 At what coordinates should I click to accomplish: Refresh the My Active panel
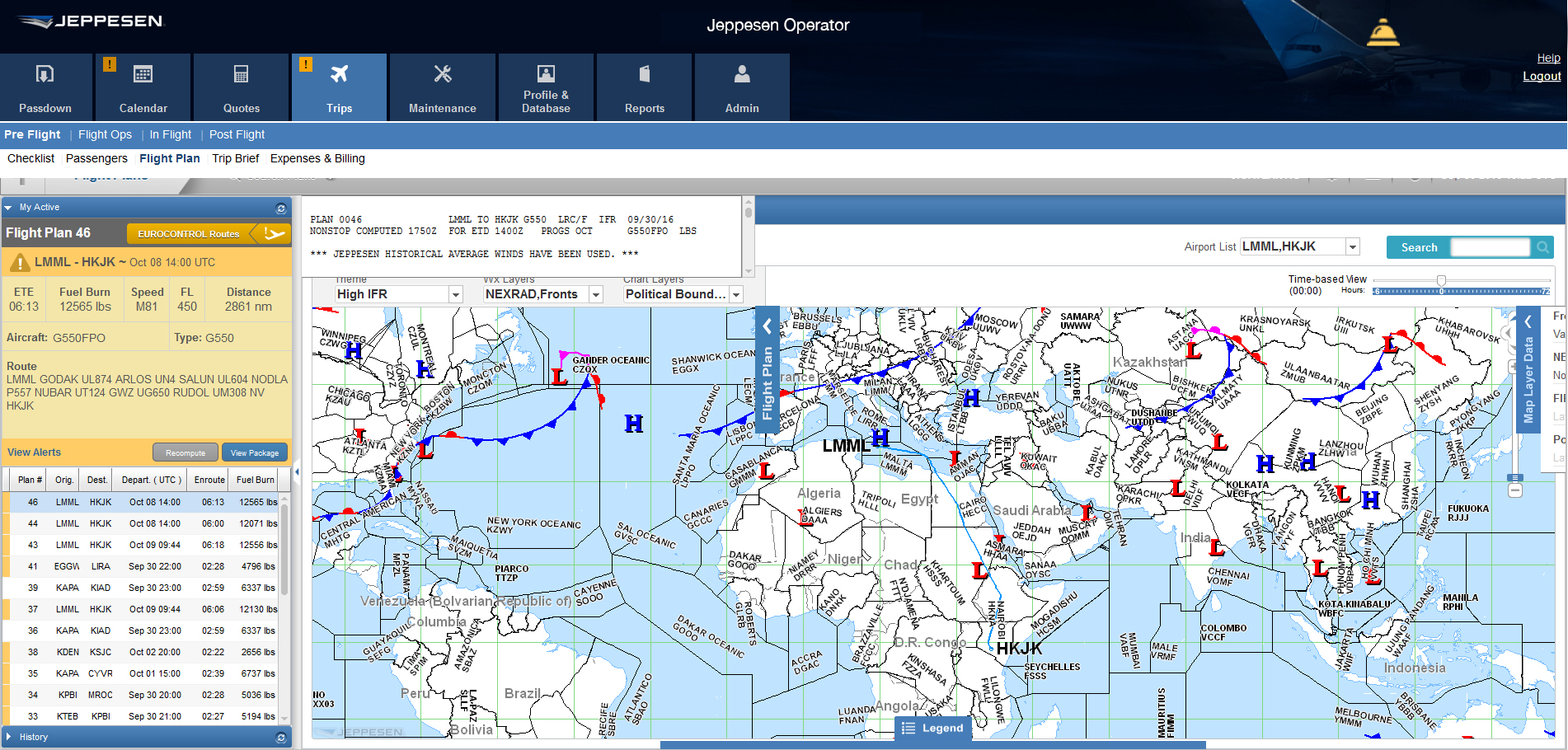click(x=281, y=209)
